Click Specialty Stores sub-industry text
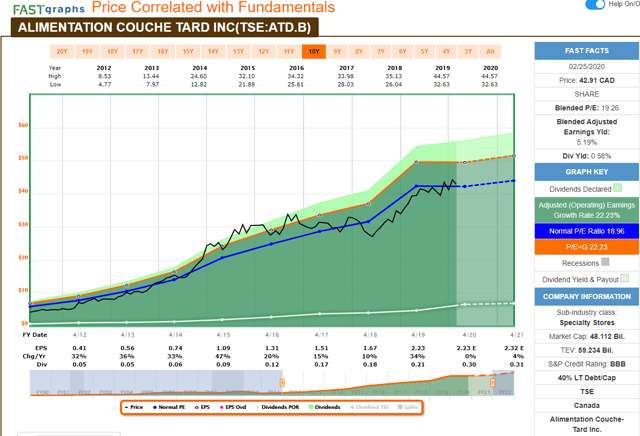This screenshot has height=436, width=640. [587, 323]
